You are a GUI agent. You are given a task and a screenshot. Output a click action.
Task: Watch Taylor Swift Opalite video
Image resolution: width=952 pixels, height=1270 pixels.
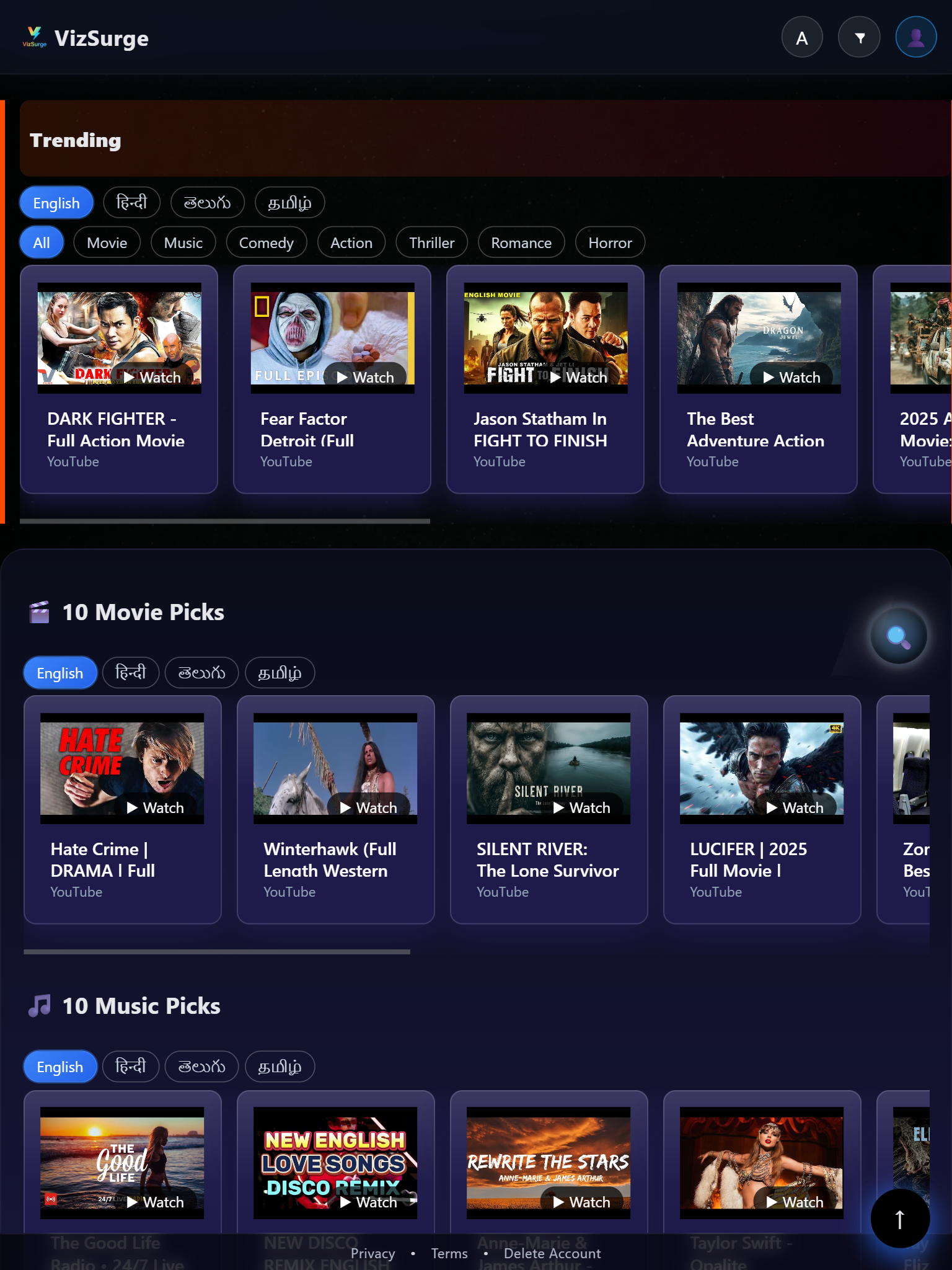coord(795,1202)
